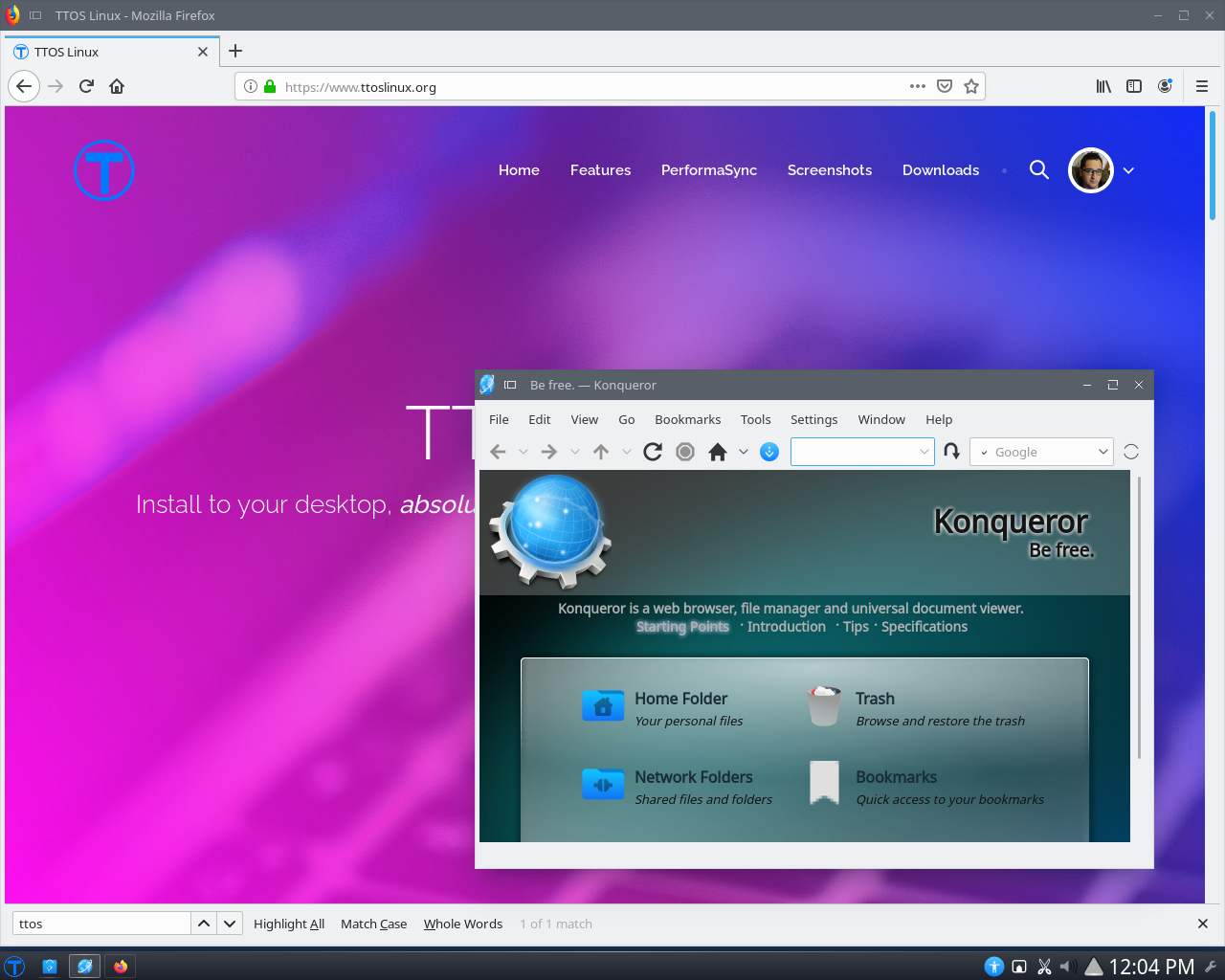Toggle Whole Words in find bar

463,924
